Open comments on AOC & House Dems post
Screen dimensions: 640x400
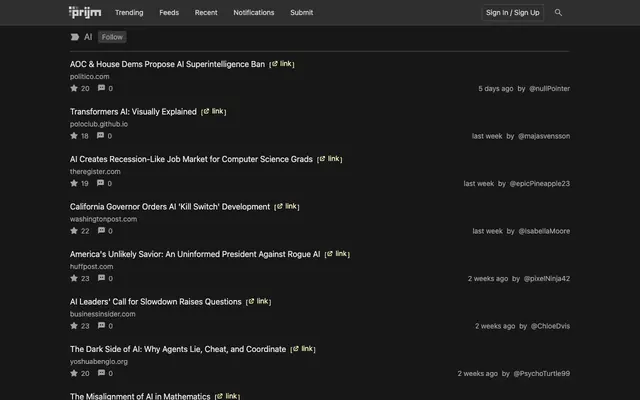coord(101,88)
